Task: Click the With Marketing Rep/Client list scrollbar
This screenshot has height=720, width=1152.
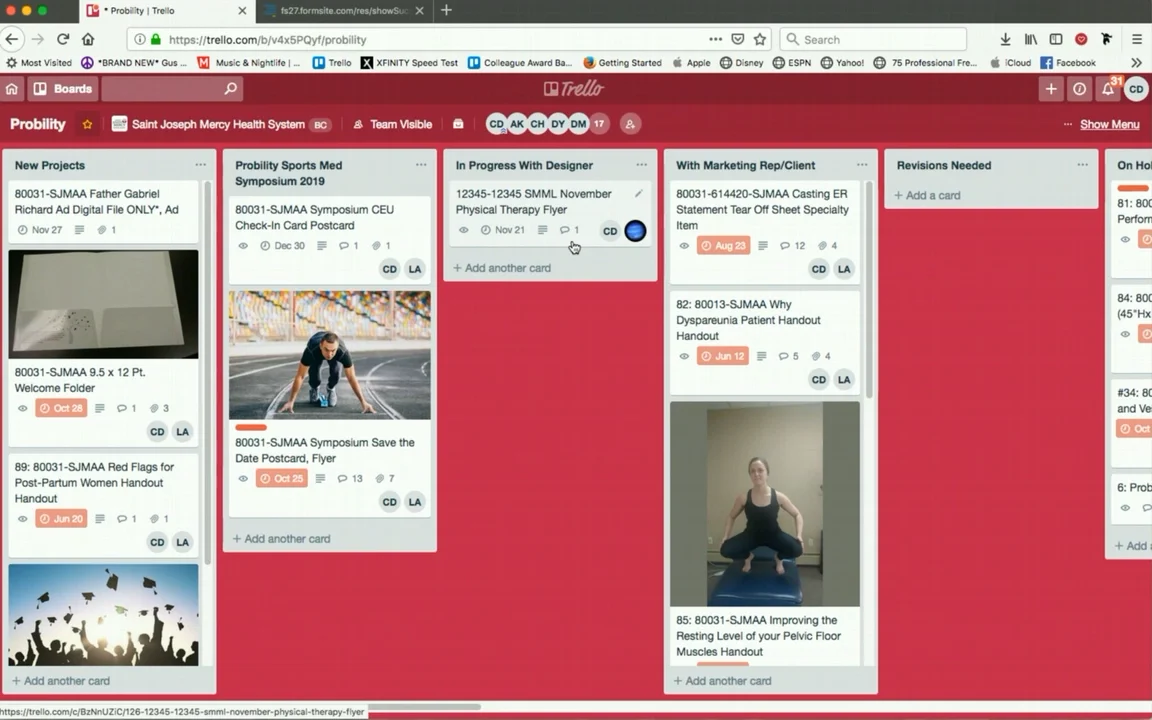Action: 869,289
